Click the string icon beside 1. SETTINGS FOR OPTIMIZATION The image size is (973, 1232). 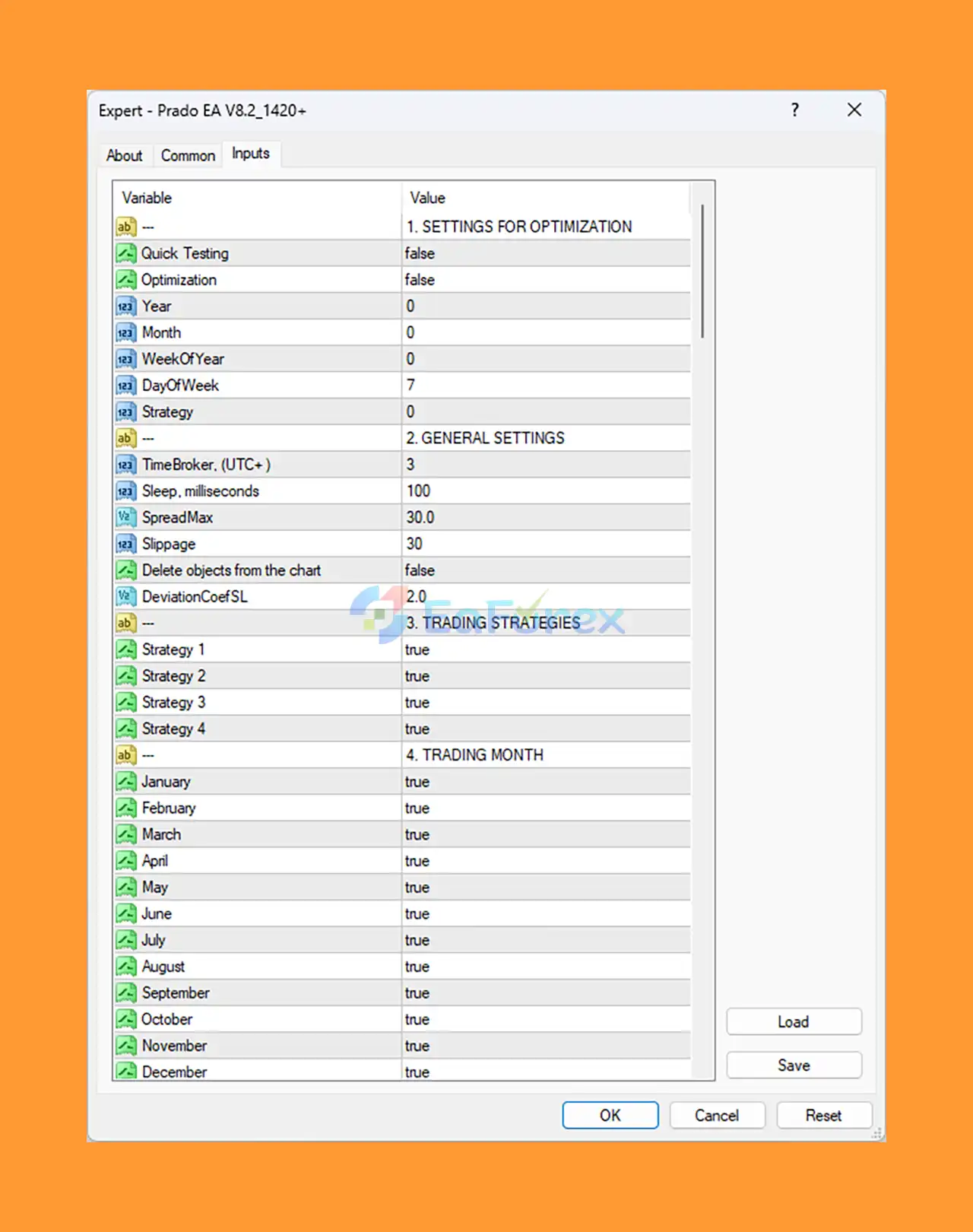pos(125,227)
